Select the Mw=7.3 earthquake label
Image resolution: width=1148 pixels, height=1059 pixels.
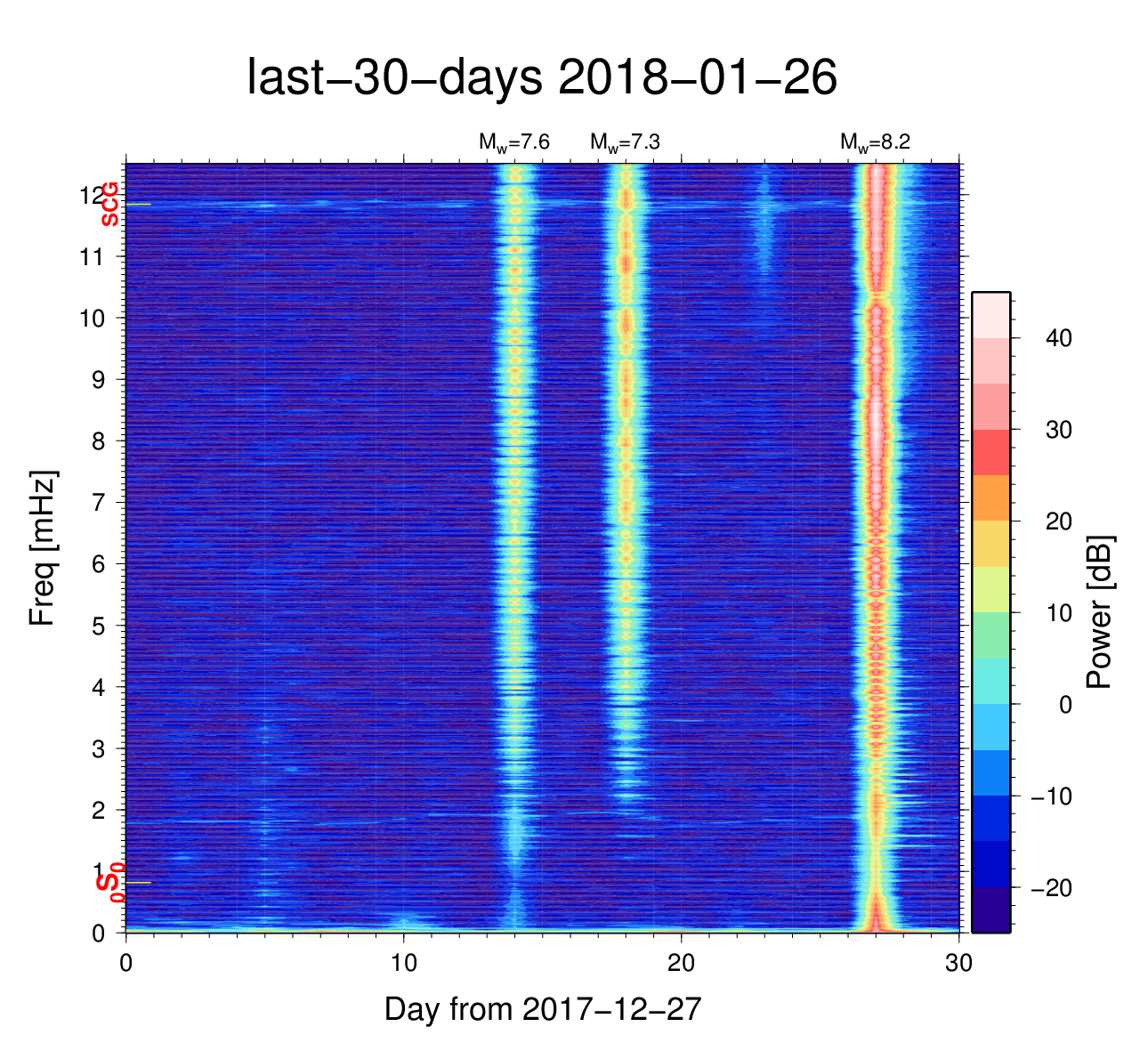tap(625, 142)
